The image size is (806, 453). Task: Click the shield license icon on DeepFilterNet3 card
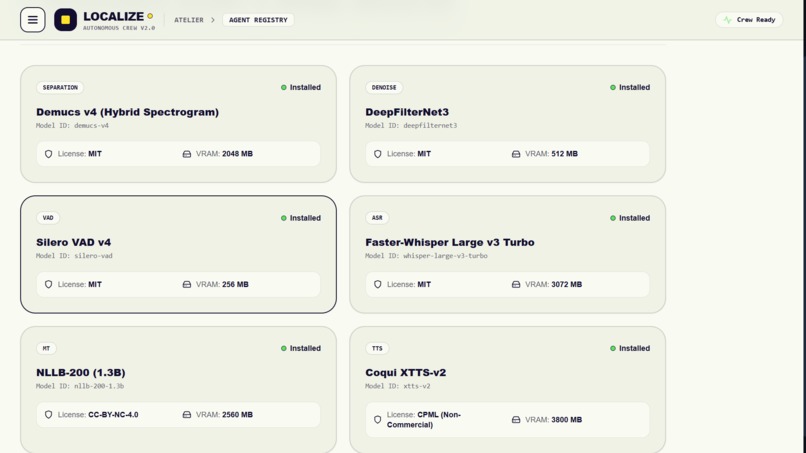click(377, 154)
